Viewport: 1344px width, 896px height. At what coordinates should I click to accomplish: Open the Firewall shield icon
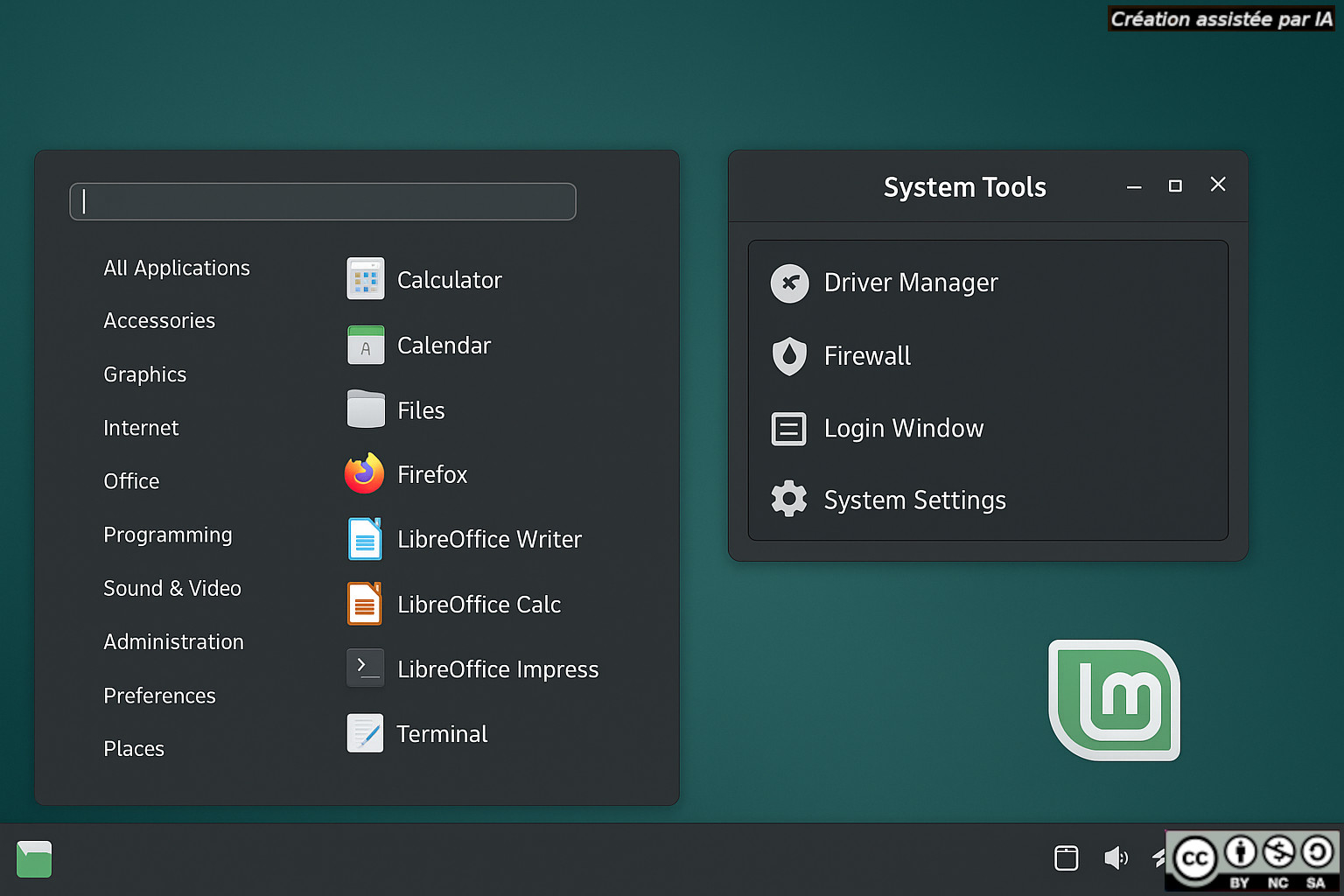[x=789, y=356]
